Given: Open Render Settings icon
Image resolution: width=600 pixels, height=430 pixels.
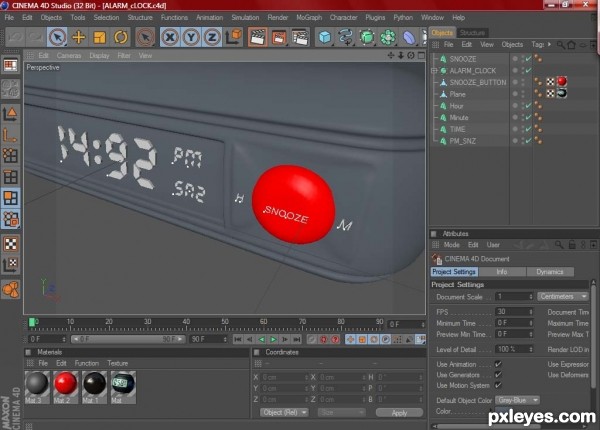Looking at the screenshot, I should [x=300, y=37].
